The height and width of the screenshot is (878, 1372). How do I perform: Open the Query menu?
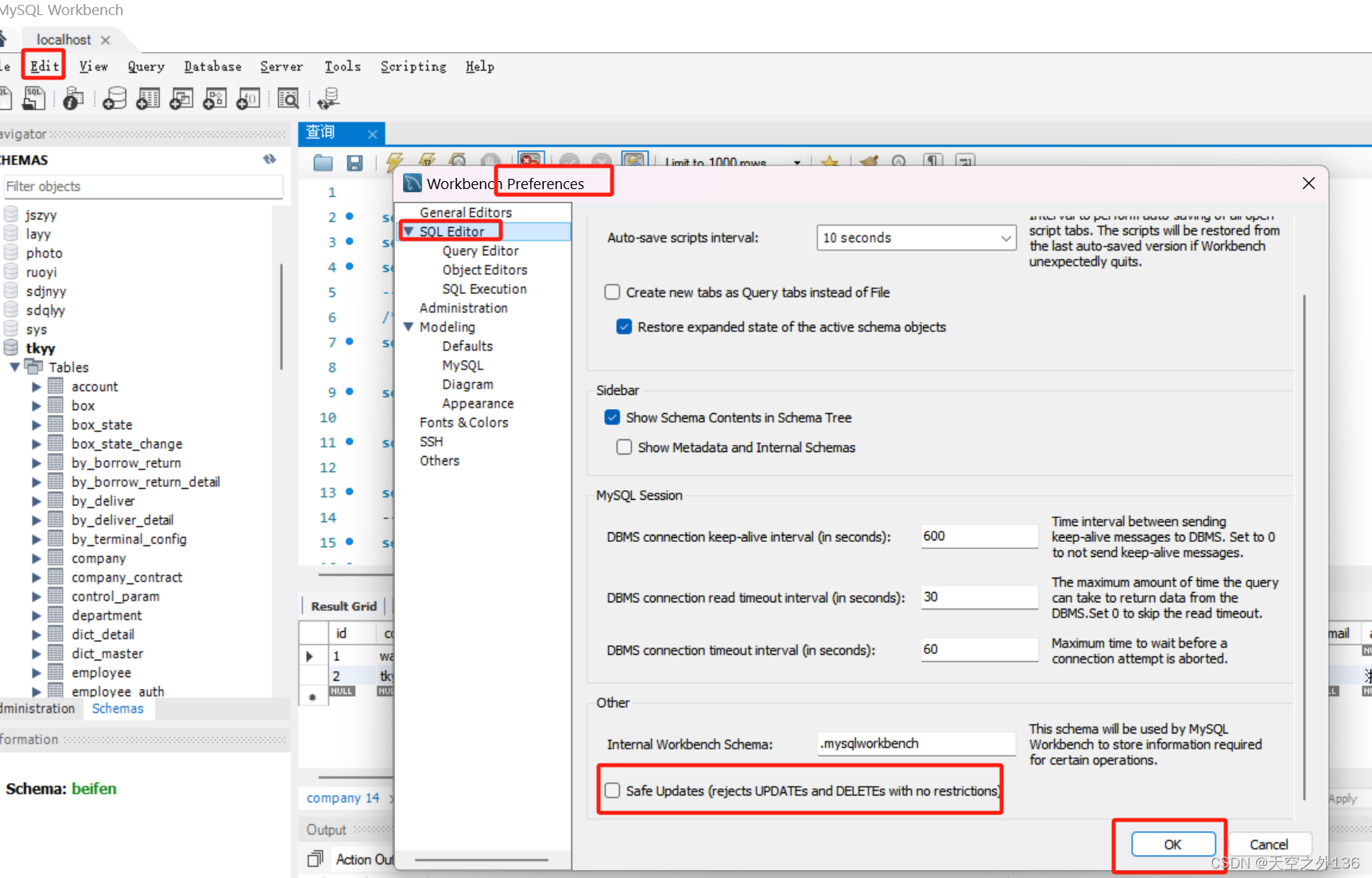[146, 66]
